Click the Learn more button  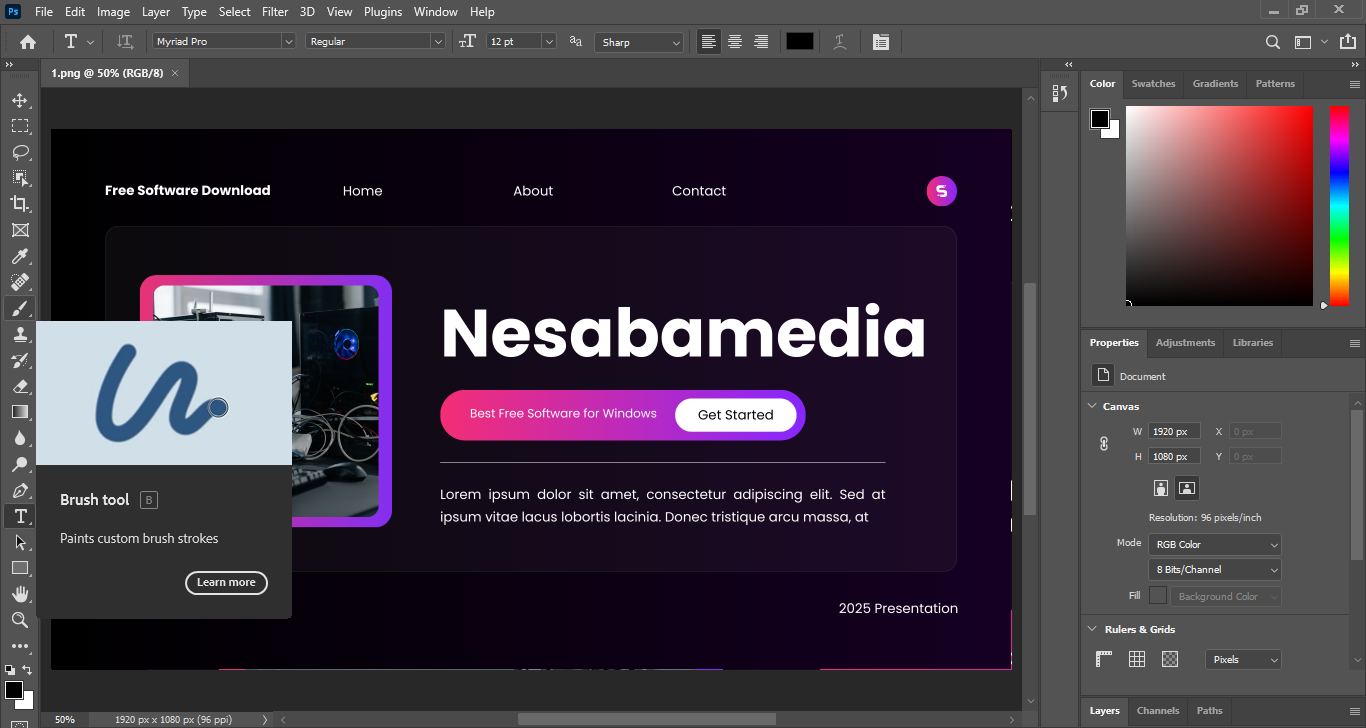click(226, 583)
